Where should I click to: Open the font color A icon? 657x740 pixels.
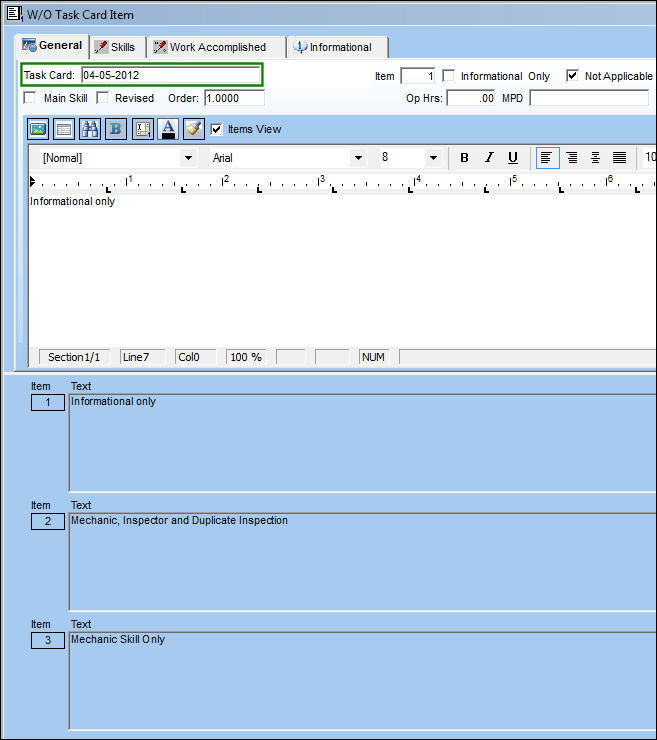coord(168,129)
